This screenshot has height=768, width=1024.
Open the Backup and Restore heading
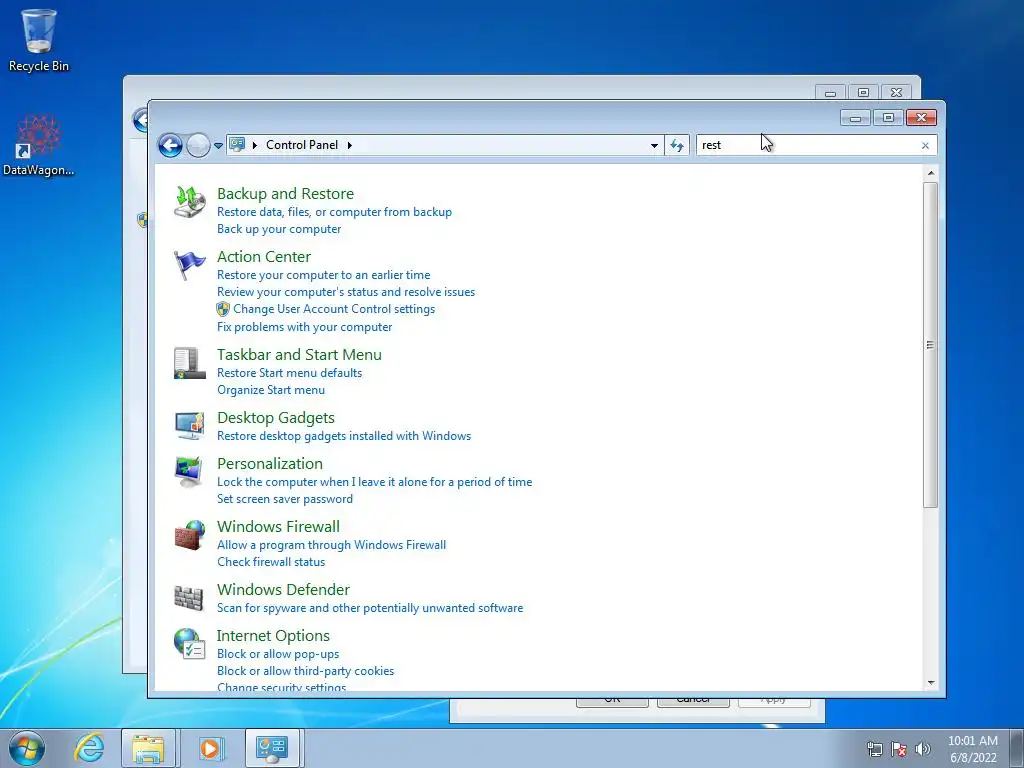click(x=285, y=193)
